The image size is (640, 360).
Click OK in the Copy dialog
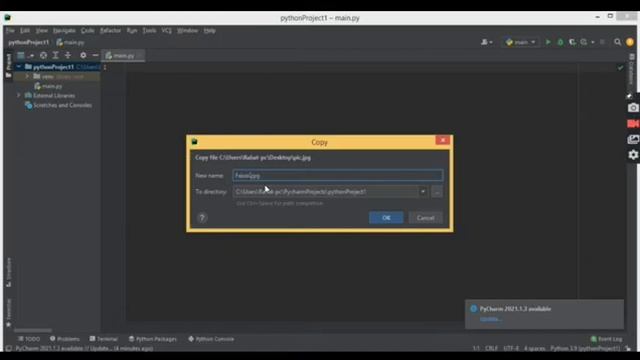tap(386, 218)
